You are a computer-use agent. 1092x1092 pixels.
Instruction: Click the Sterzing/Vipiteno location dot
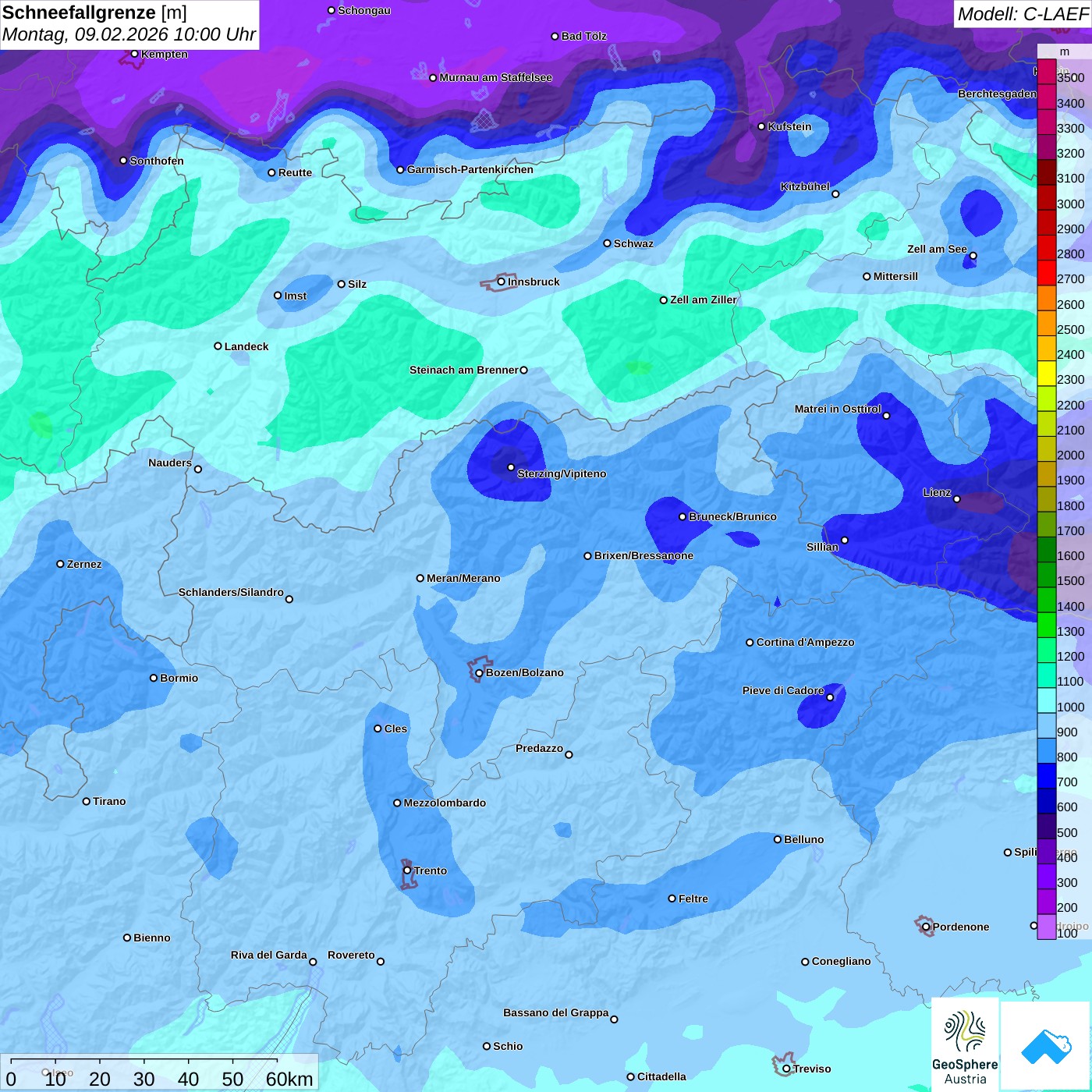[x=511, y=467]
